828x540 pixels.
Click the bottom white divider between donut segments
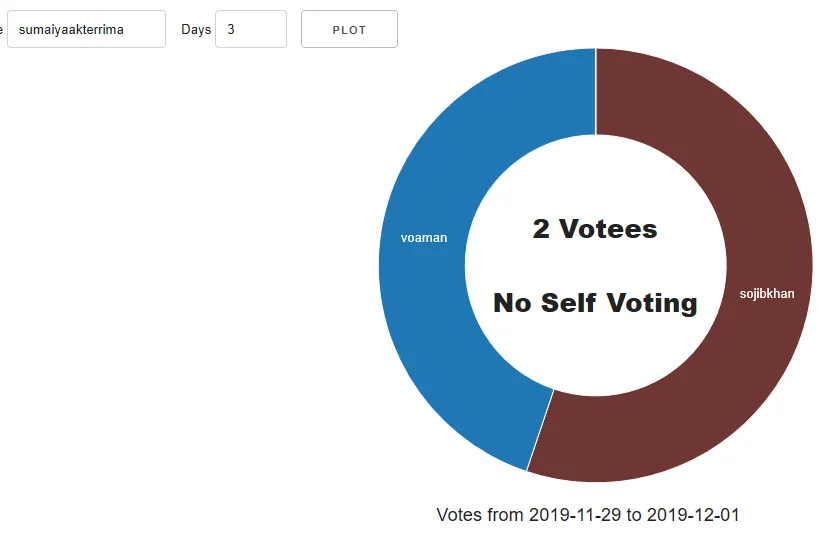click(540, 430)
